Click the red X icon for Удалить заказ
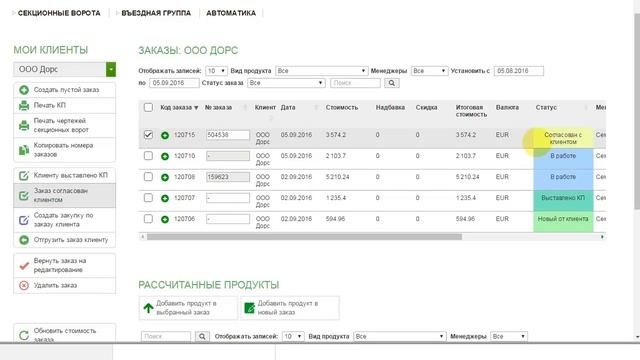The height and width of the screenshot is (360, 640). click(24, 285)
